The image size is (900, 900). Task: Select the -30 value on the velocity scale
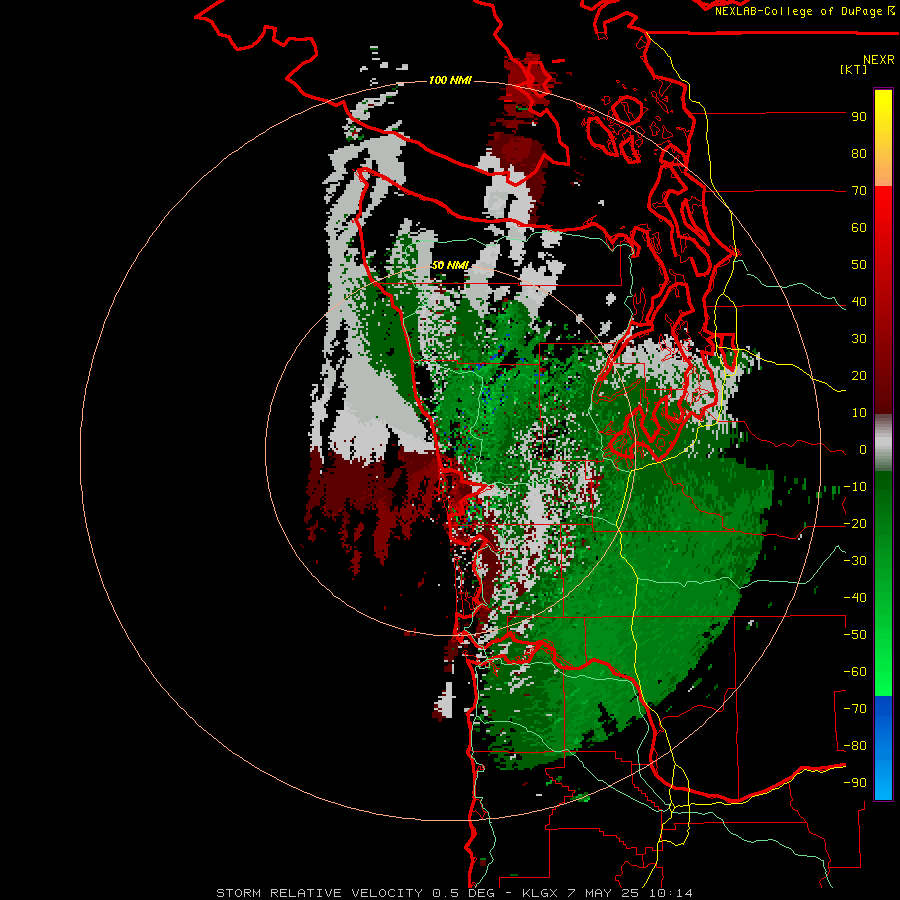click(x=855, y=561)
